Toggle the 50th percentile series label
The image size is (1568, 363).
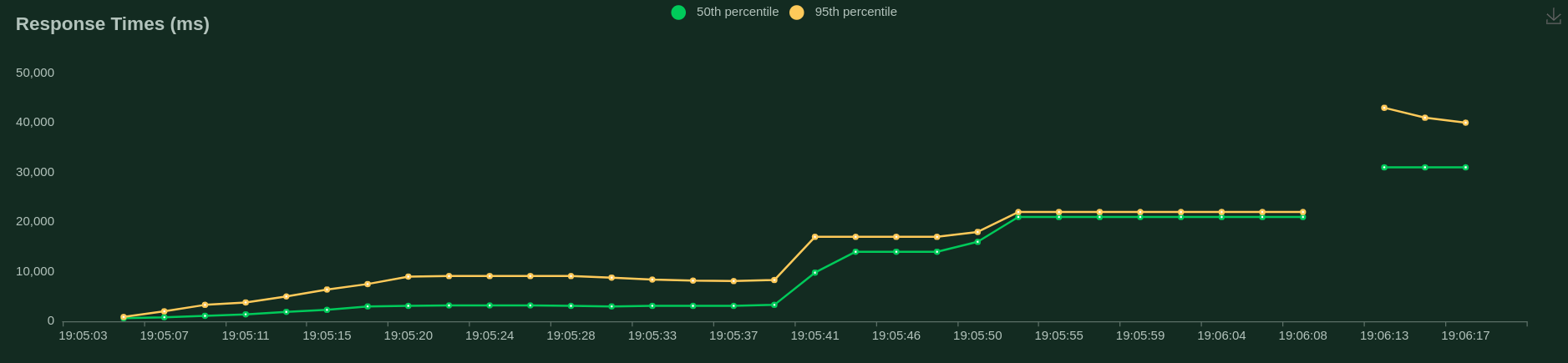pyautogui.click(x=737, y=12)
